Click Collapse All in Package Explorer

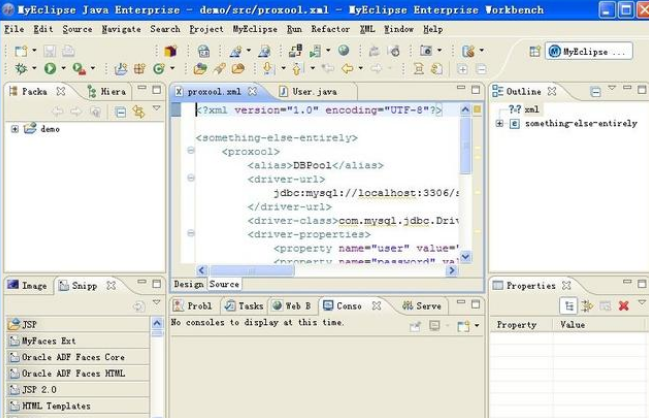(x=120, y=111)
